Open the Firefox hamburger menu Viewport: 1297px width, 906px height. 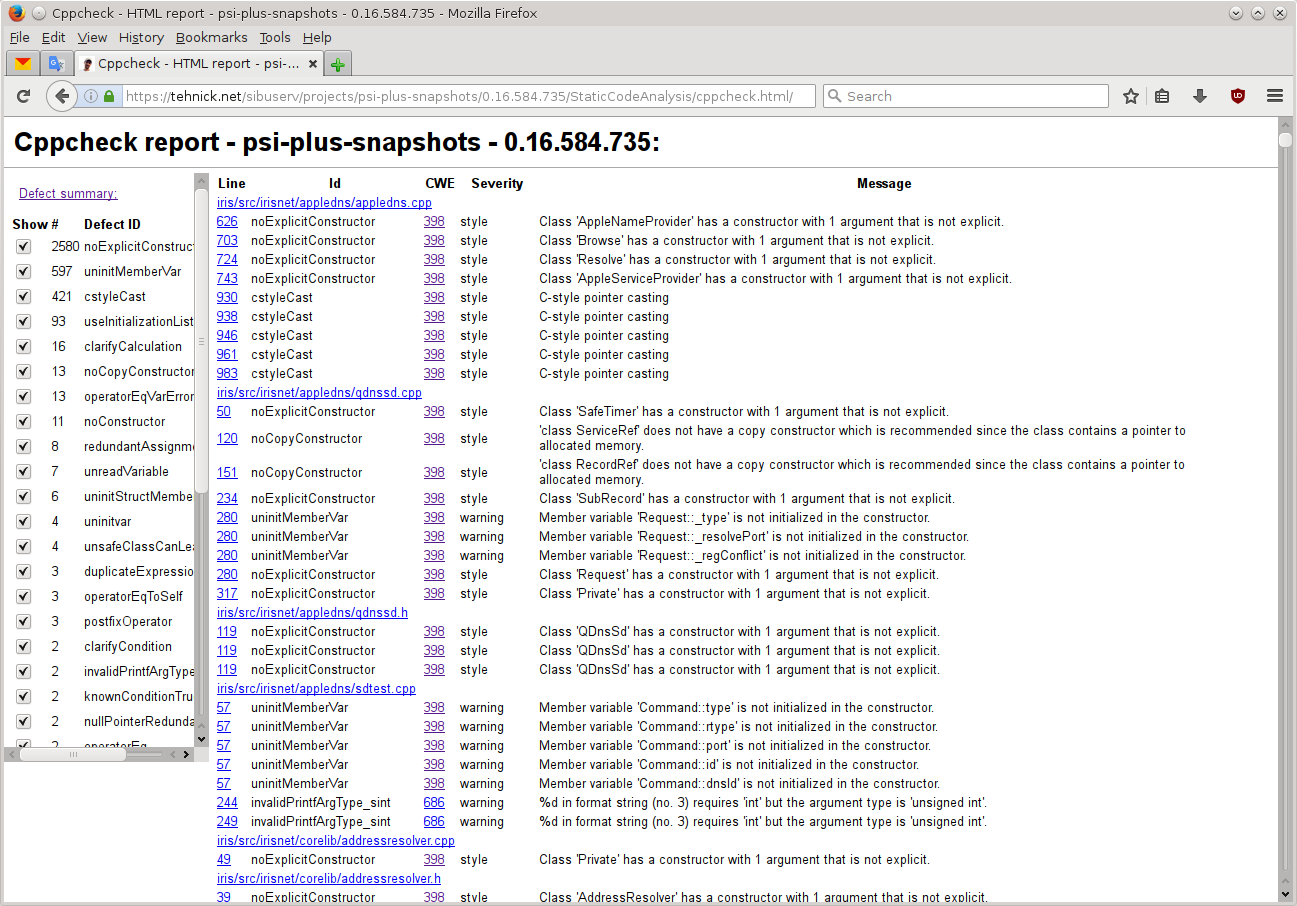tap(1275, 96)
